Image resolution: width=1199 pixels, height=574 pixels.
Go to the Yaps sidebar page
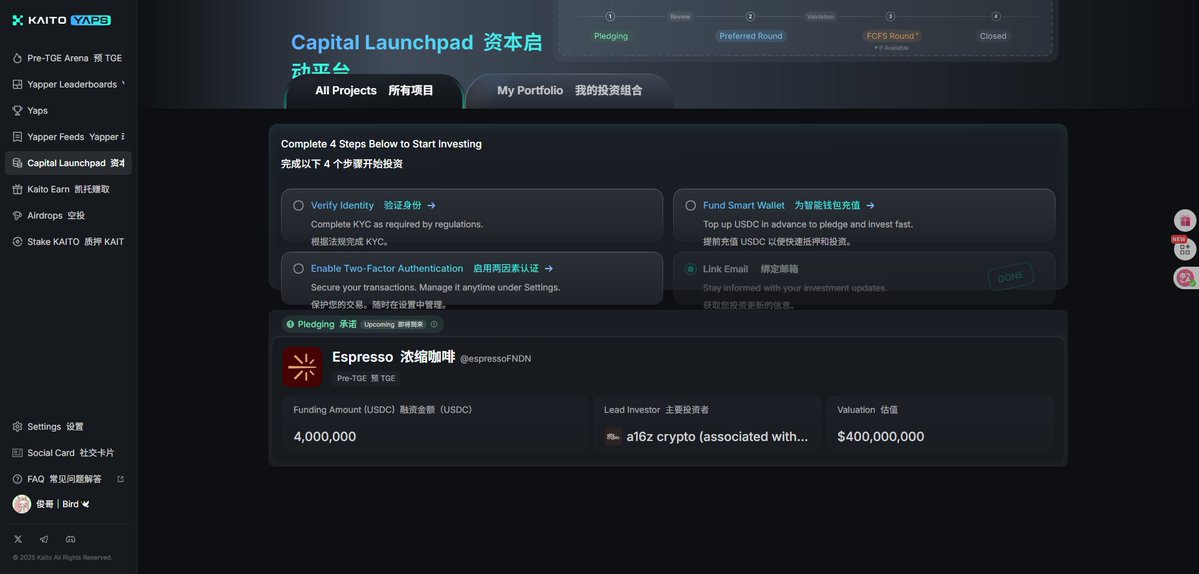pyautogui.click(x=68, y=110)
